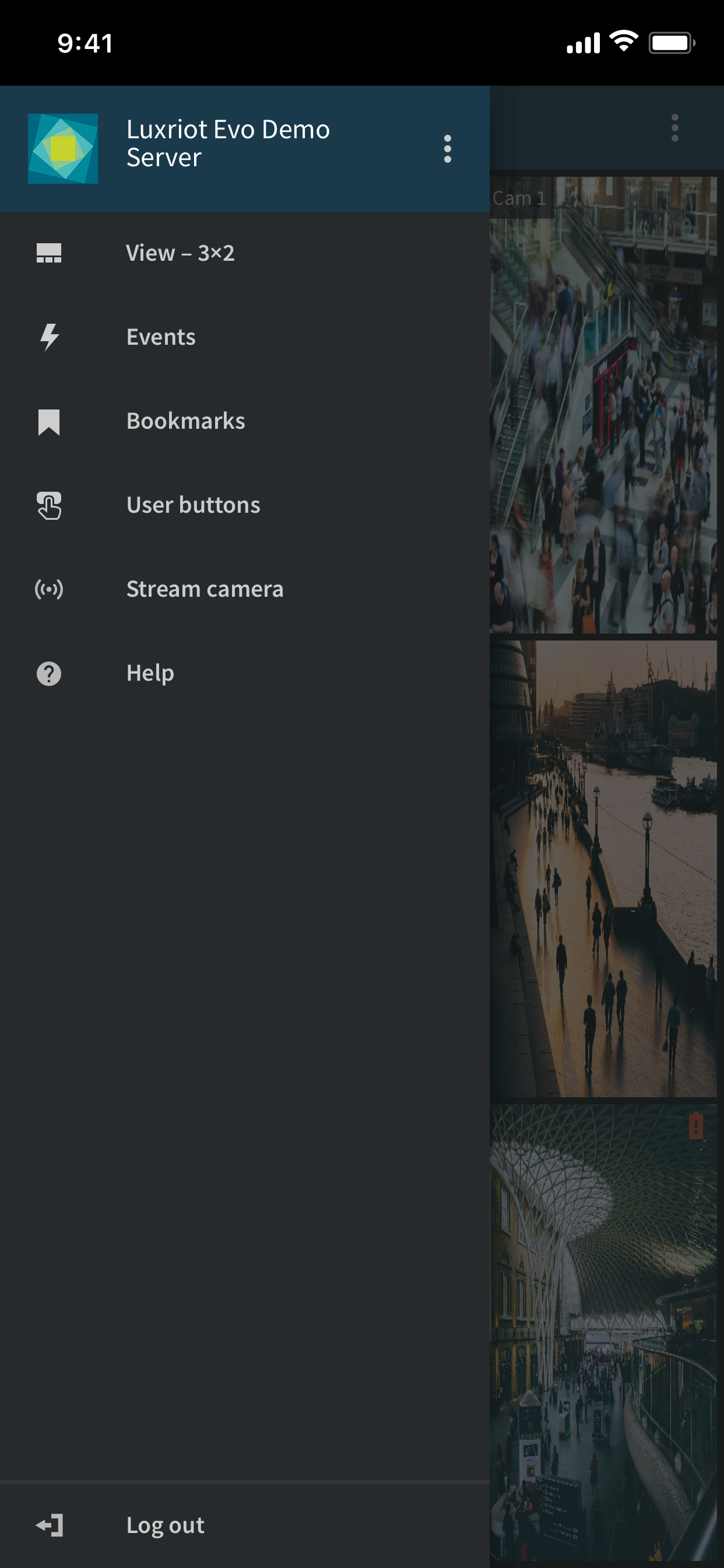The image size is (724, 1568).
Task: Click the User buttons touch icon
Action: point(48,506)
